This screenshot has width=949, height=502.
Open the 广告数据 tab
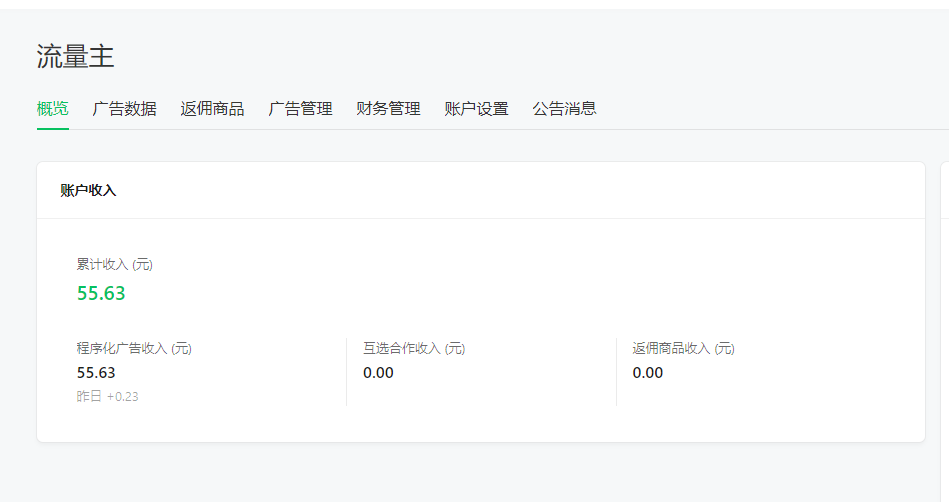click(x=125, y=108)
